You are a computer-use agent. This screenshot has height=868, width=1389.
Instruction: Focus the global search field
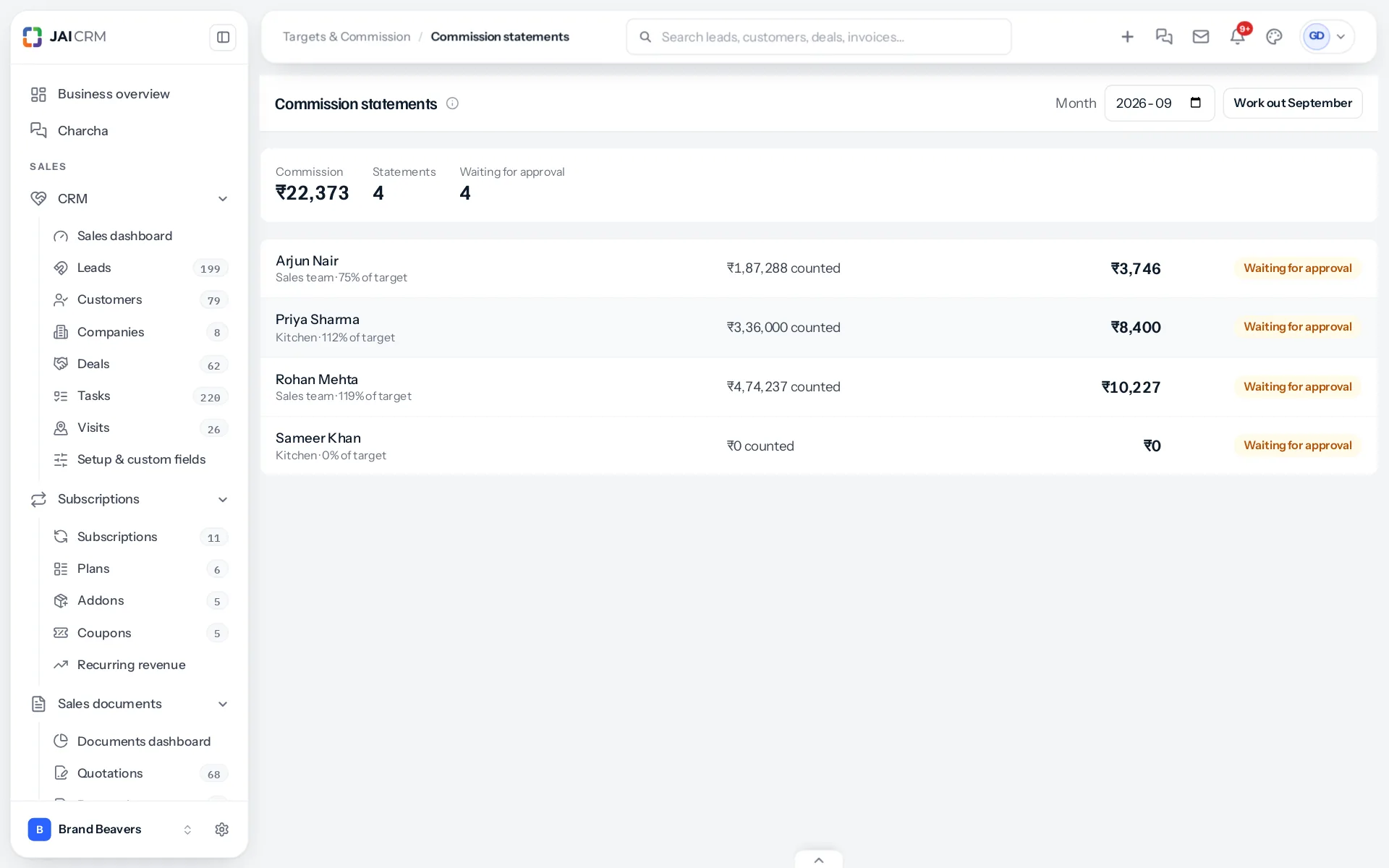click(x=818, y=37)
